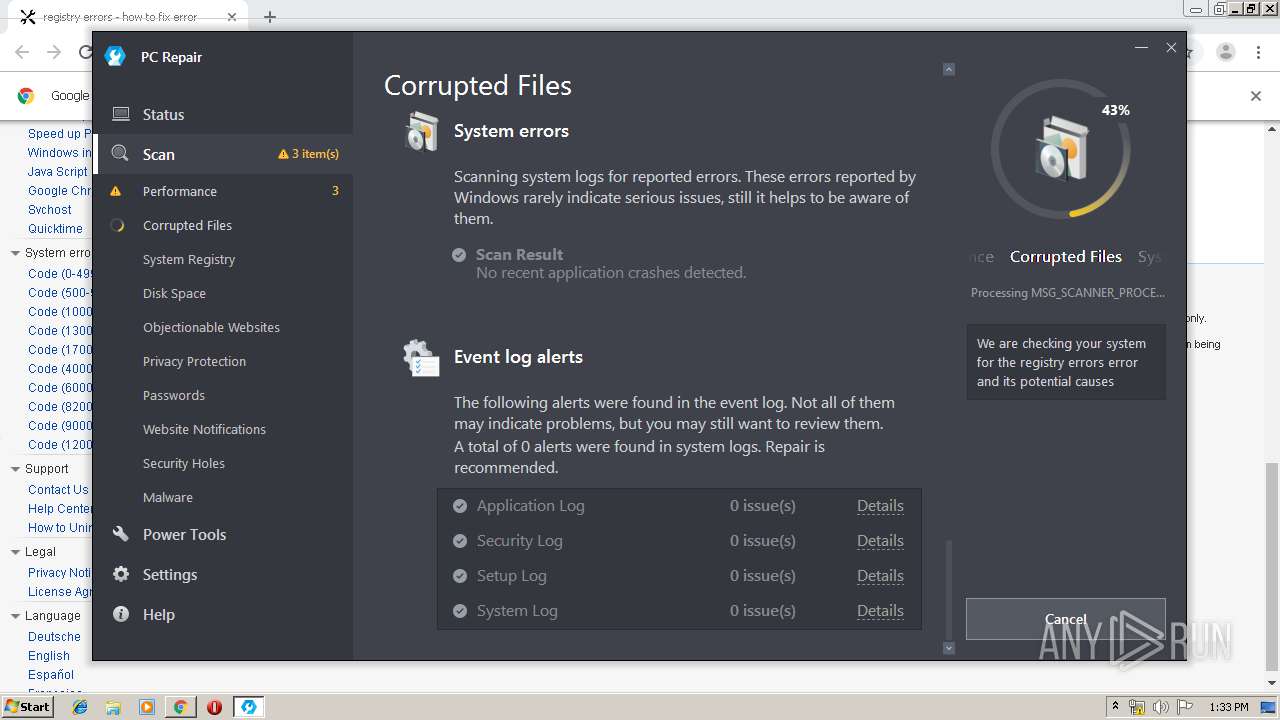The image size is (1280, 720).
Task: Click the scroll up arrow in content
Action: [949, 69]
